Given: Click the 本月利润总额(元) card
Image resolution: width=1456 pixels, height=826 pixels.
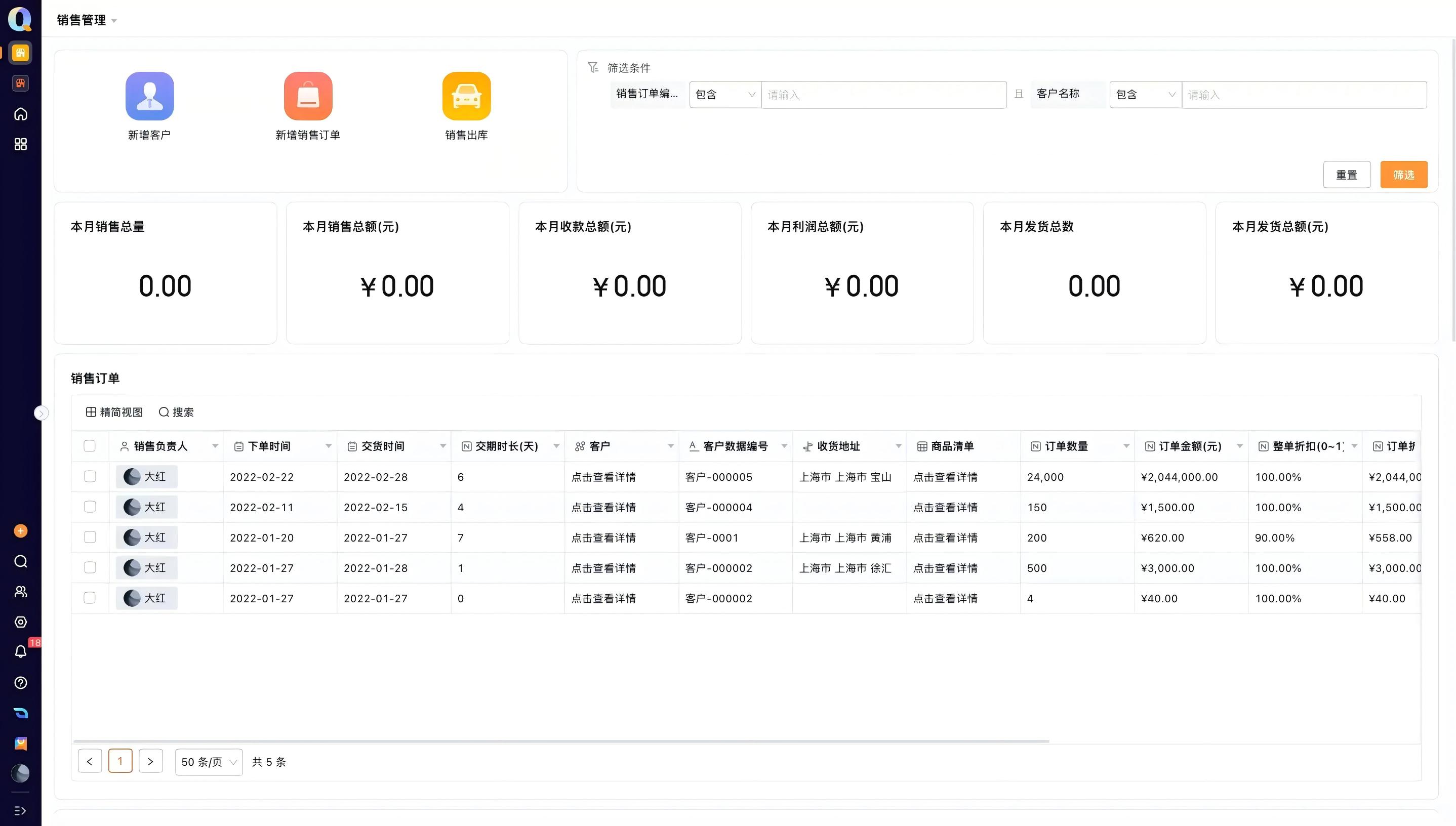Looking at the screenshot, I should coord(863,273).
